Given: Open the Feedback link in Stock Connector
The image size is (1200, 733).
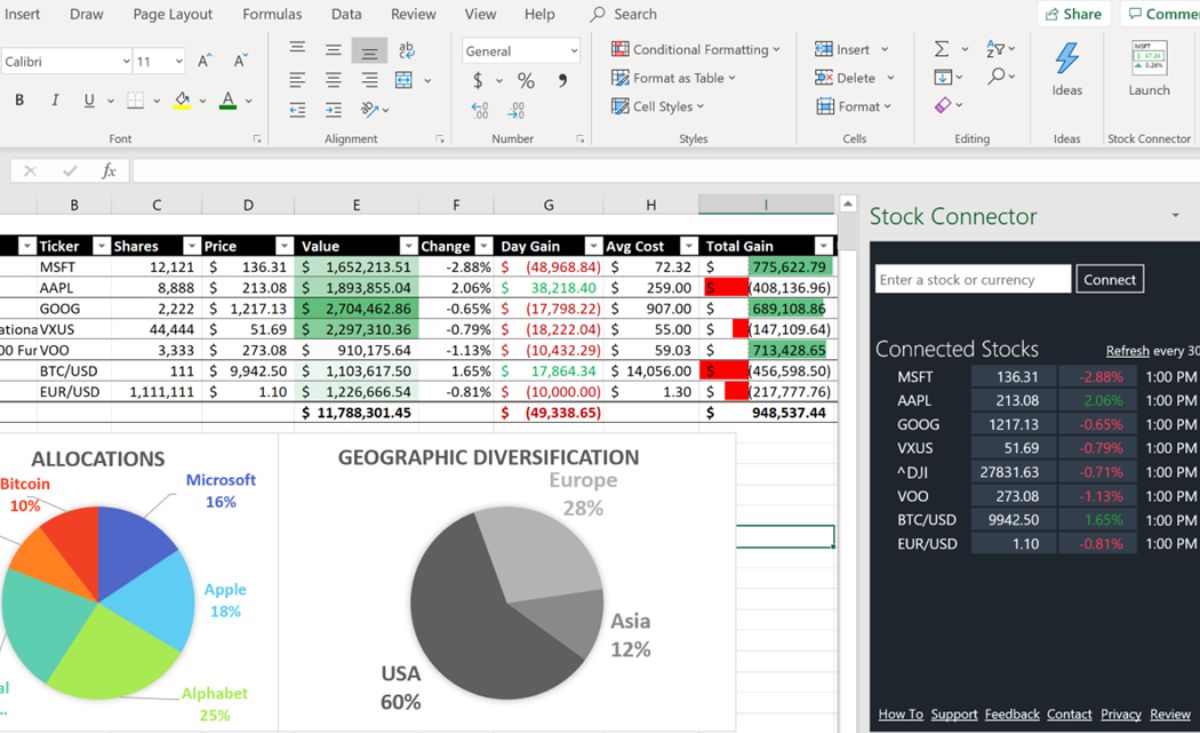Looking at the screenshot, I should [1012, 714].
